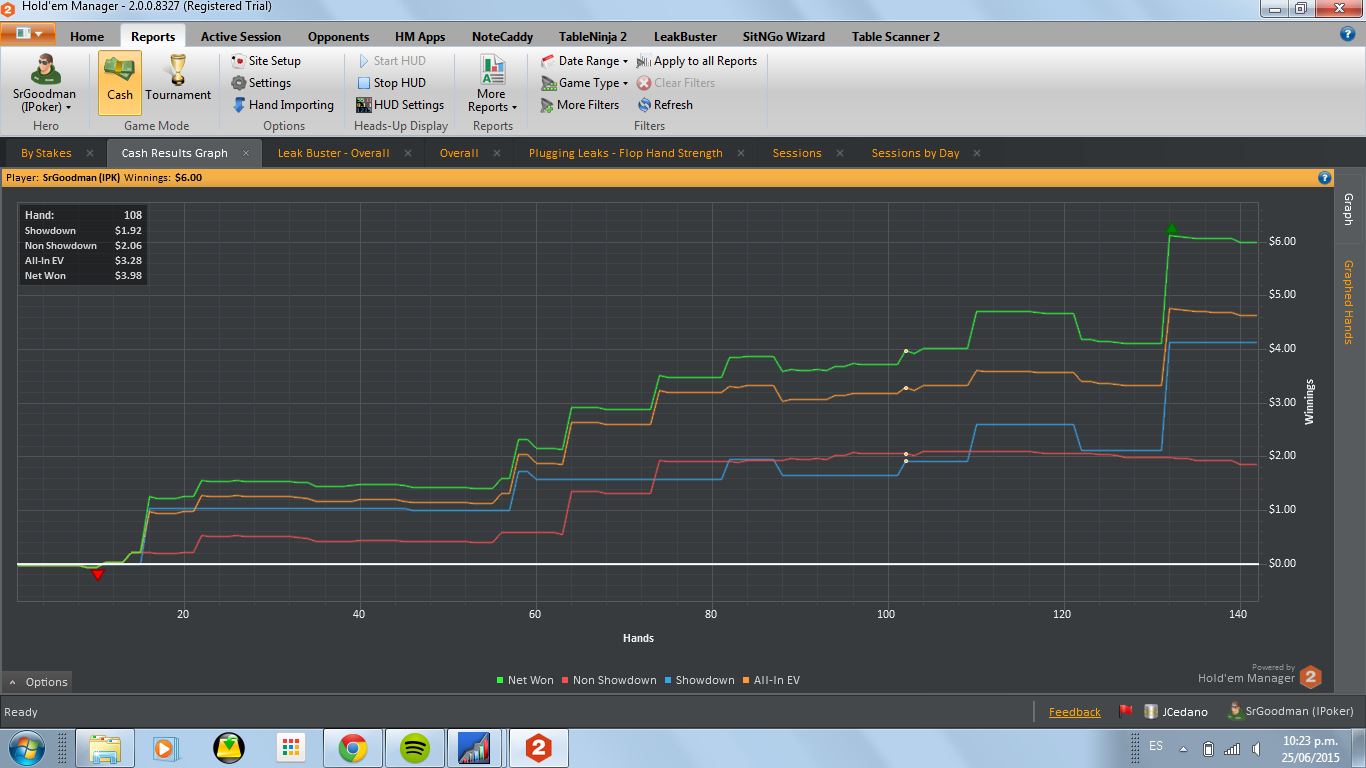This screenshot has width=1366, height=768.
Task: Open Hand Importing
Action: (x=283, y=105)
